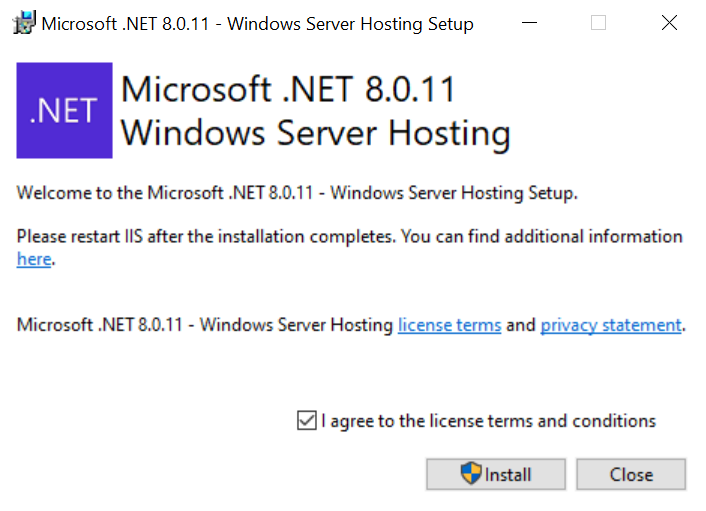Click the purple .NET logo
This screenshot has width=706, height=511.
coord(64,110)
